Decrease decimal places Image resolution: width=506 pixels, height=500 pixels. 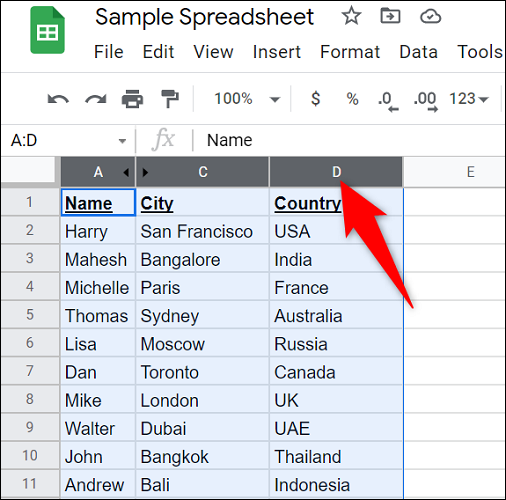(388, 101)
